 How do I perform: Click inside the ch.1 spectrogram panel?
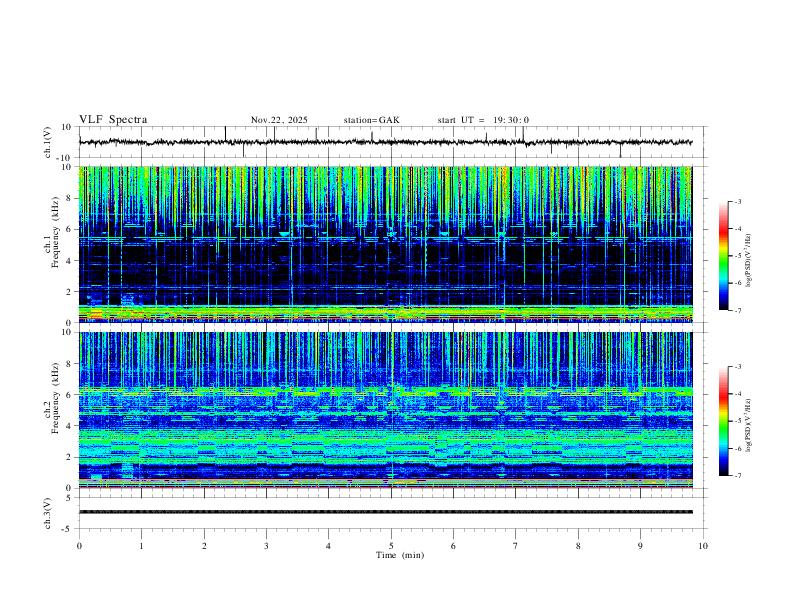coord(385,244)
